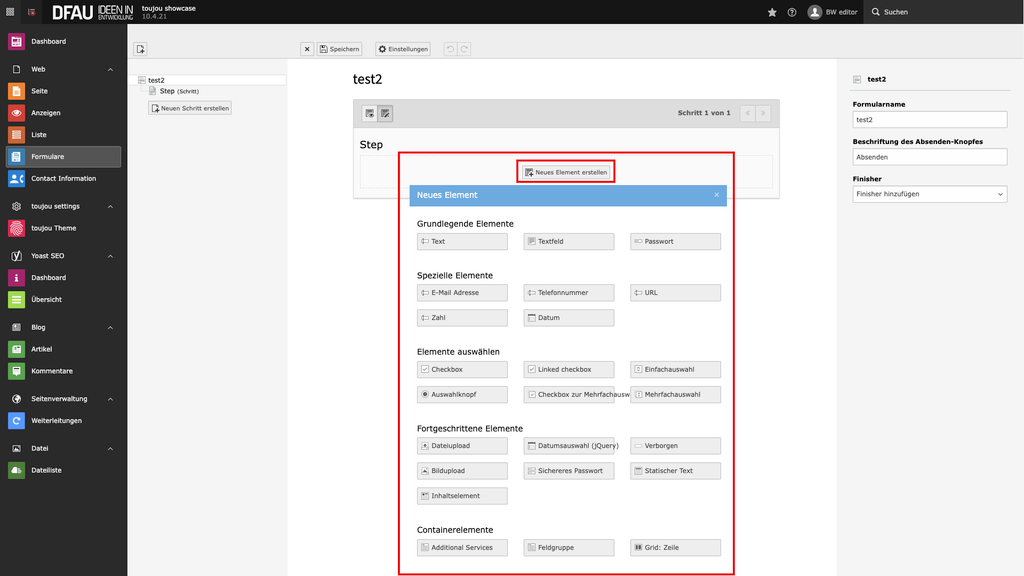Open the Dateiliste module

(x=63, y=470)
